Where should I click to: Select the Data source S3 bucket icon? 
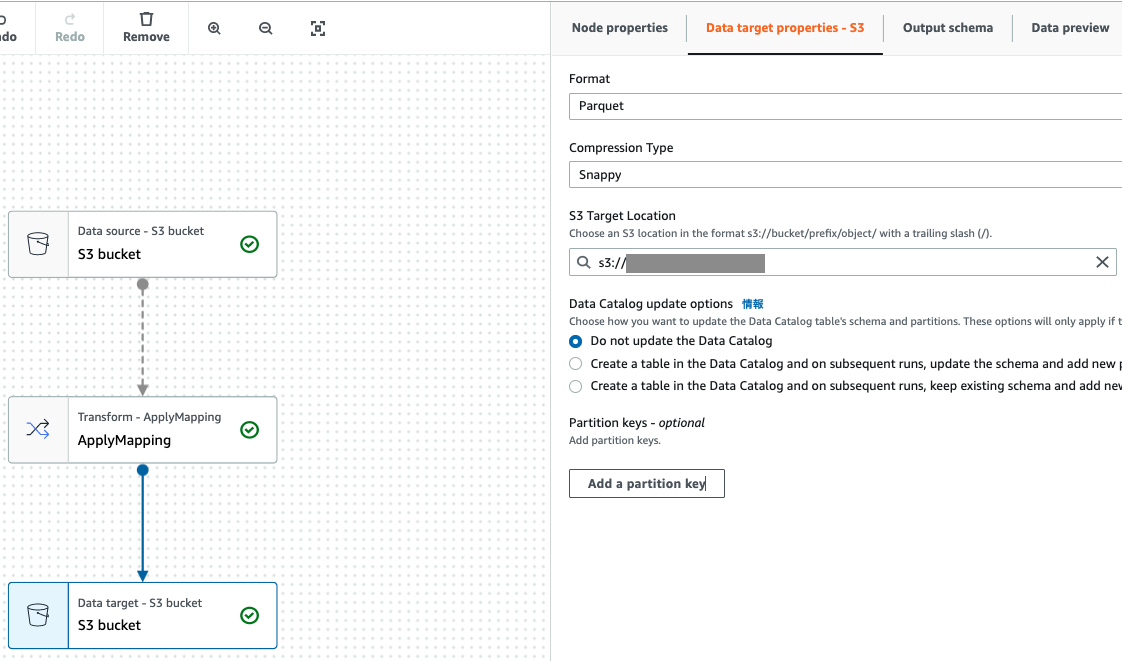click(x=38, y=244)
